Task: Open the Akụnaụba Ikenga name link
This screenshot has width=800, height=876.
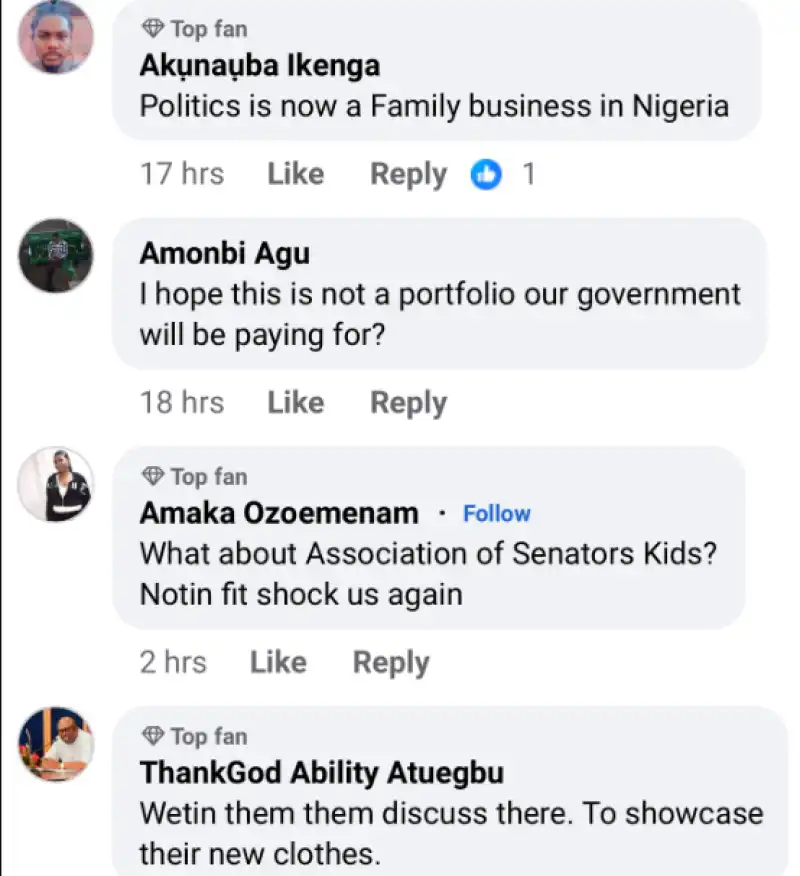Action: click(x=259, y=66)
